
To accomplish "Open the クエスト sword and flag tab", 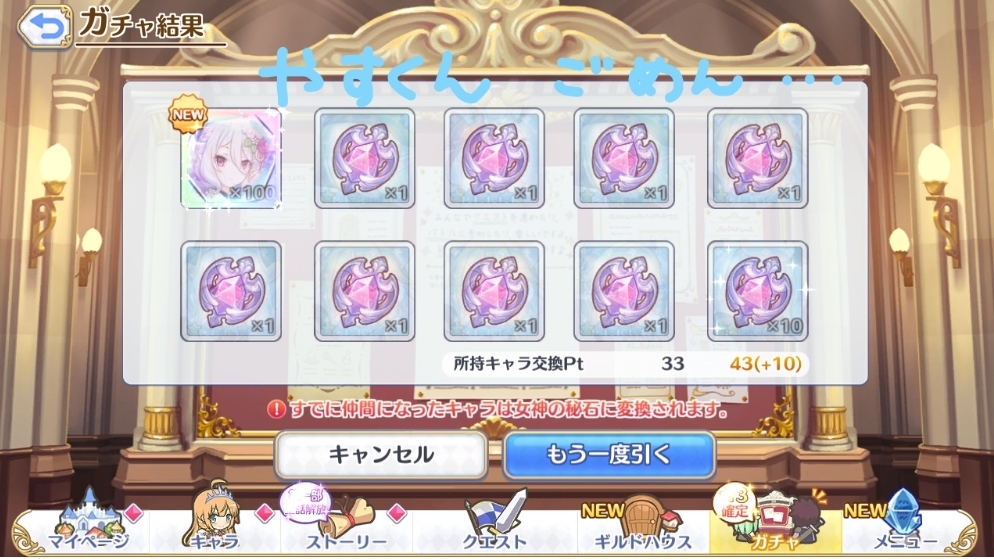I will (x=494, y=521).
